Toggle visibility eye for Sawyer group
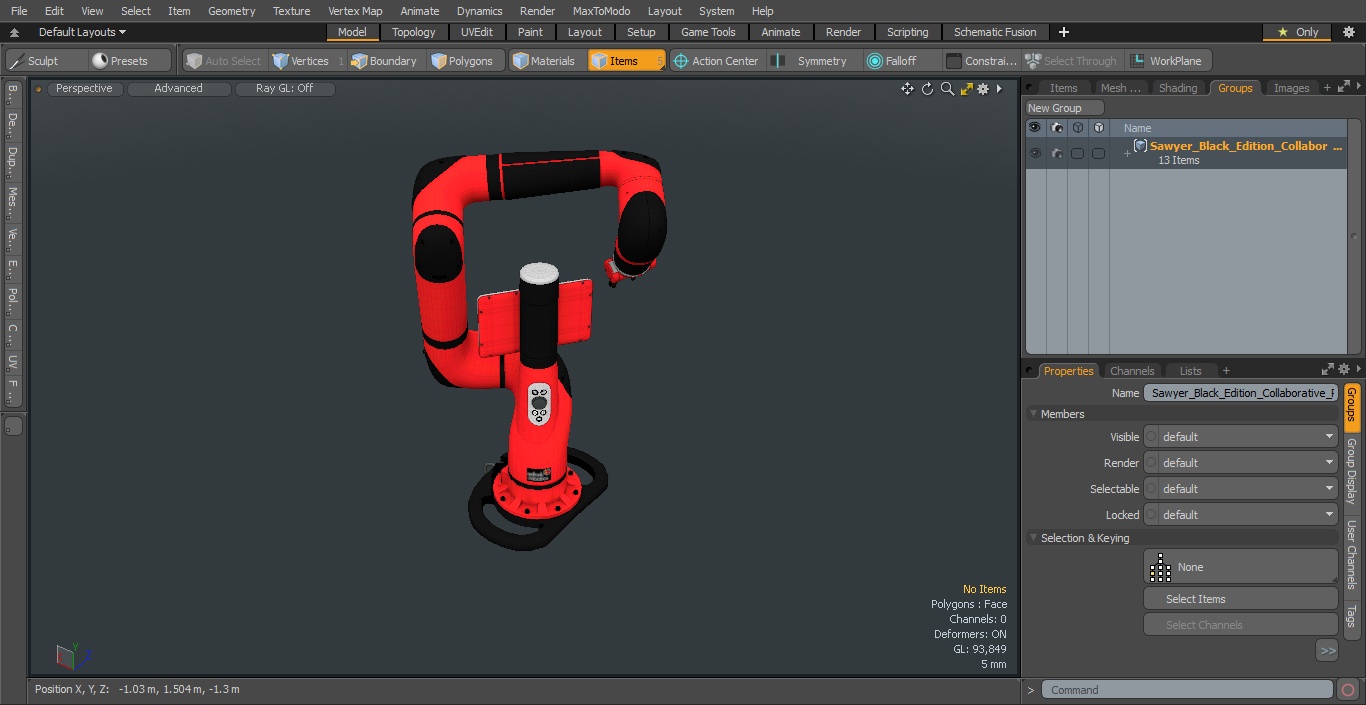The width and height of the screenshot is (1366, 705). [x=1035, y=153]
